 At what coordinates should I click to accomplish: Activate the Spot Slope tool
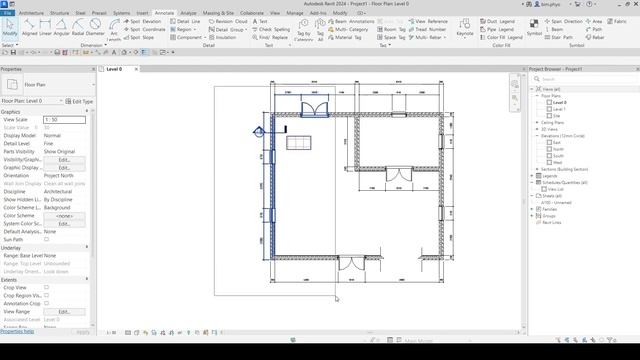(139, 37)
